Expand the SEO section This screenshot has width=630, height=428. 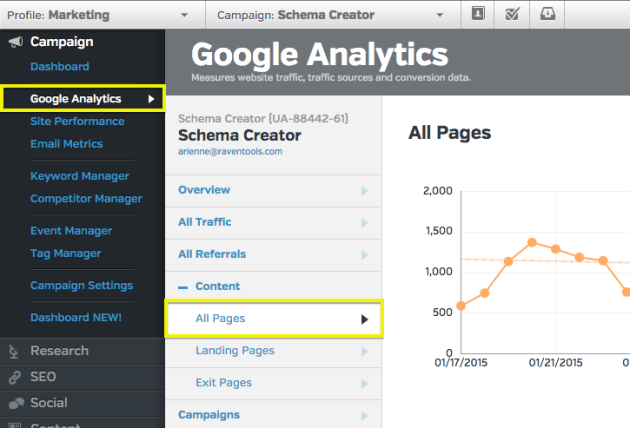coord(82,377)
